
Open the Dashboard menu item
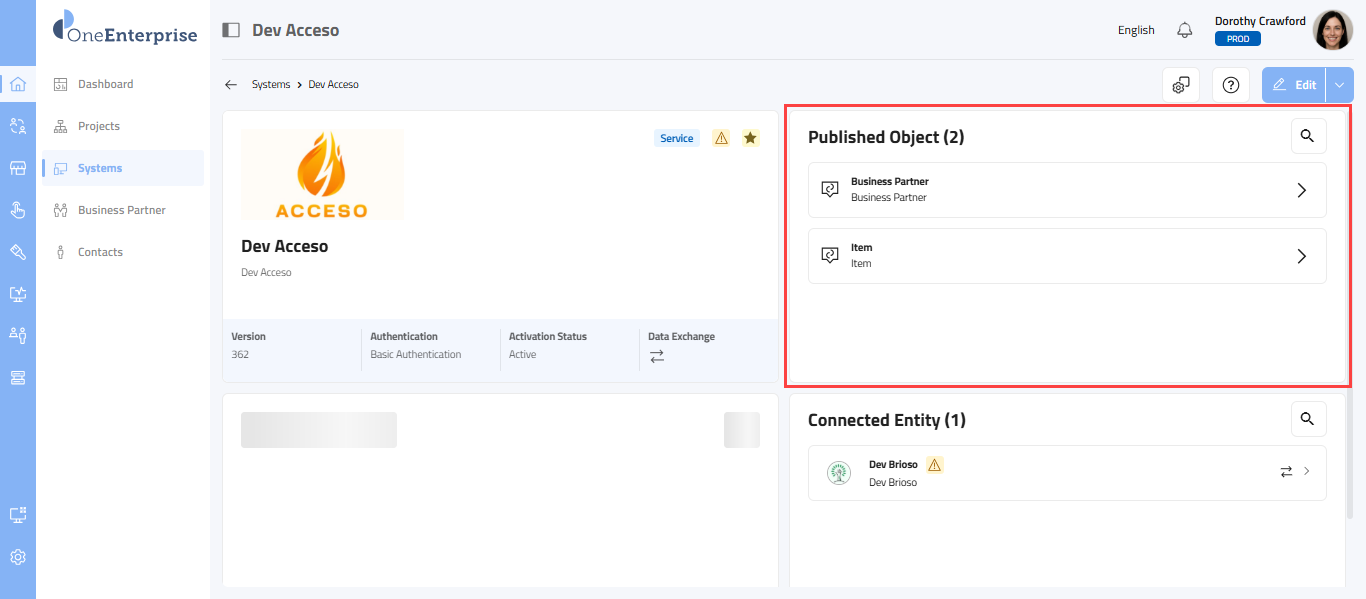pos(105,84)
